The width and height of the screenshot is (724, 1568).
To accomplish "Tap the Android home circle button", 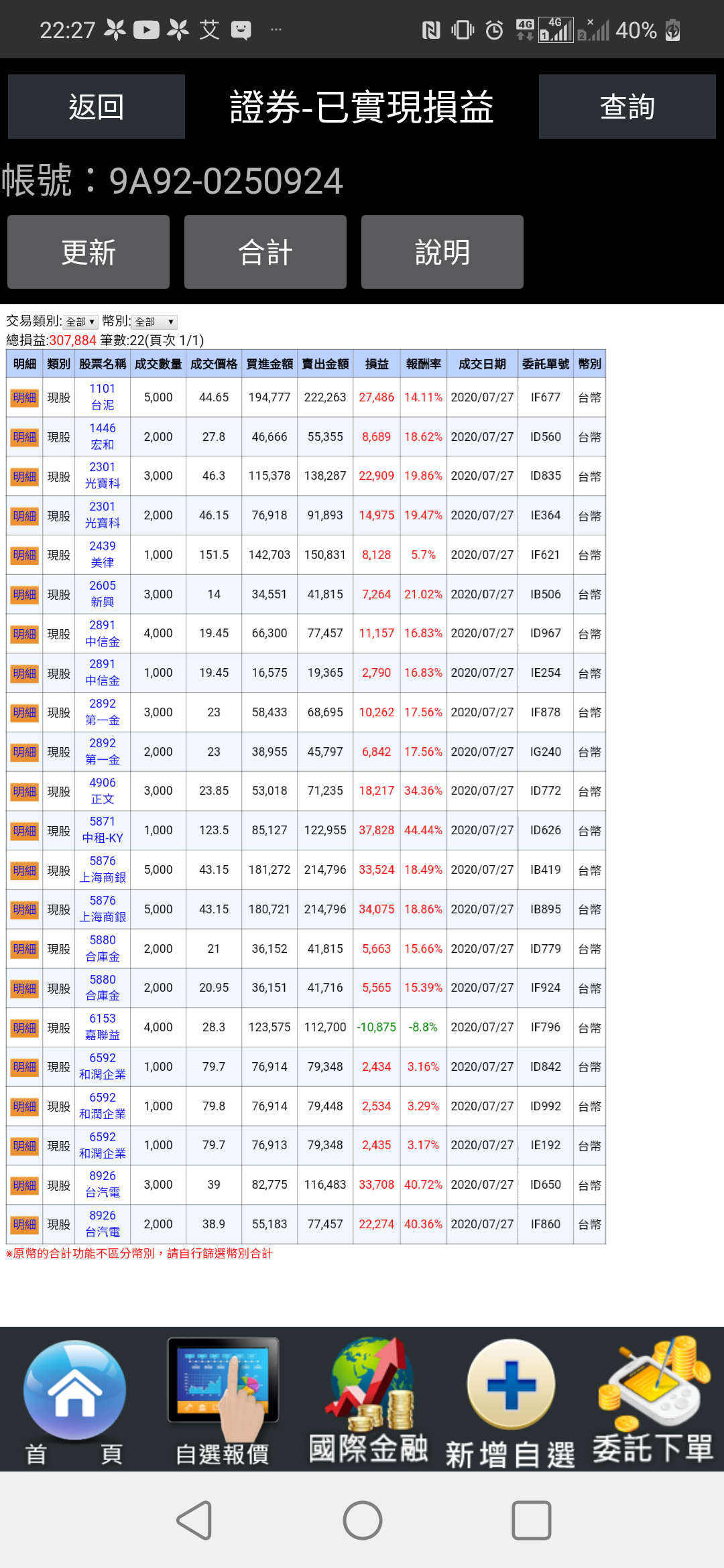I will (363, 1520).
